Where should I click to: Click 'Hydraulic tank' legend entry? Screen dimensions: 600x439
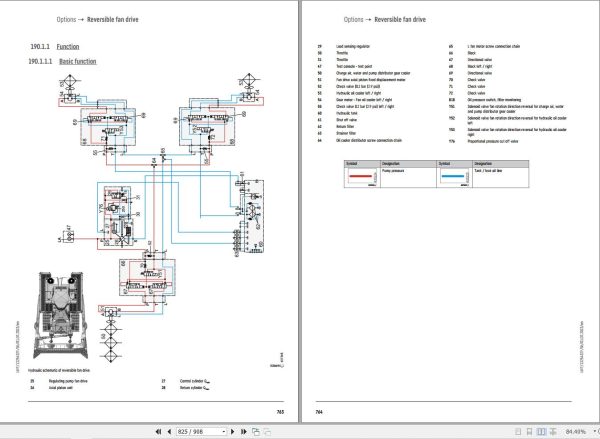[x=347, y=113]
